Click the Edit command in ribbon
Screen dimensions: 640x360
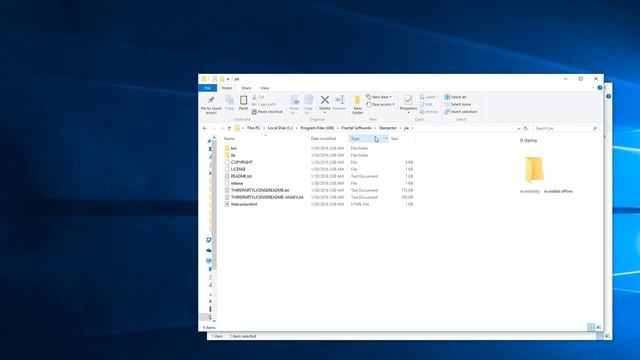tap(426, 104)
